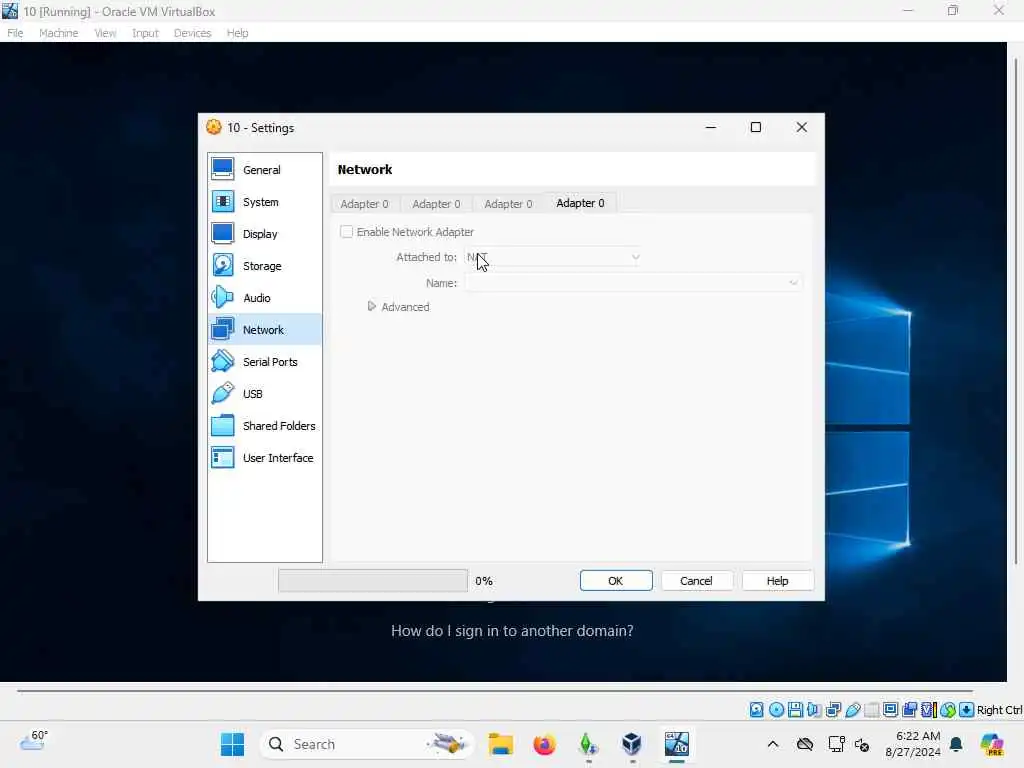Screen dimensions: 1024x768
Task: Open the VirtualBox Help menu
Action: [237, 33]
